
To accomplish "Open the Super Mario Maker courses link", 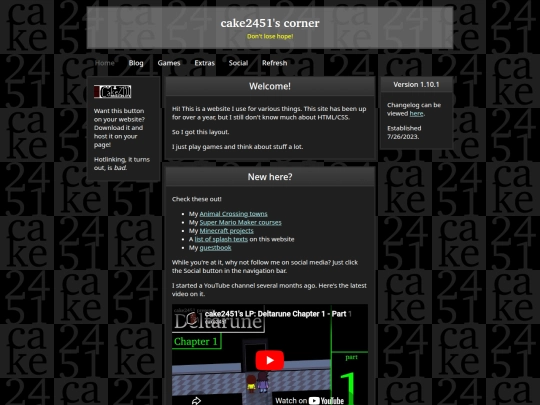I will (x=240, y=222).
